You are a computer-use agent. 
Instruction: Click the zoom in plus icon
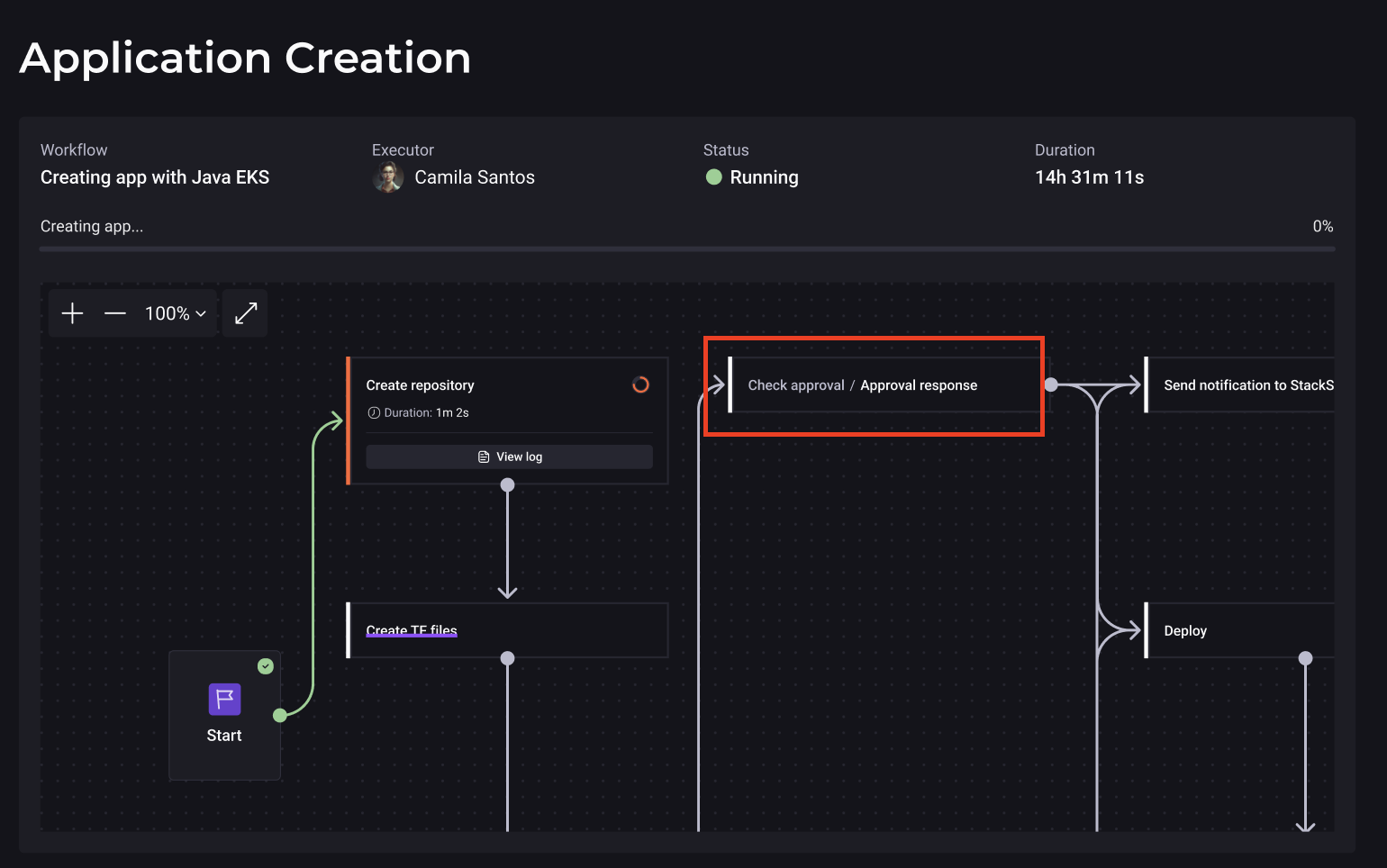click(72, 313)
